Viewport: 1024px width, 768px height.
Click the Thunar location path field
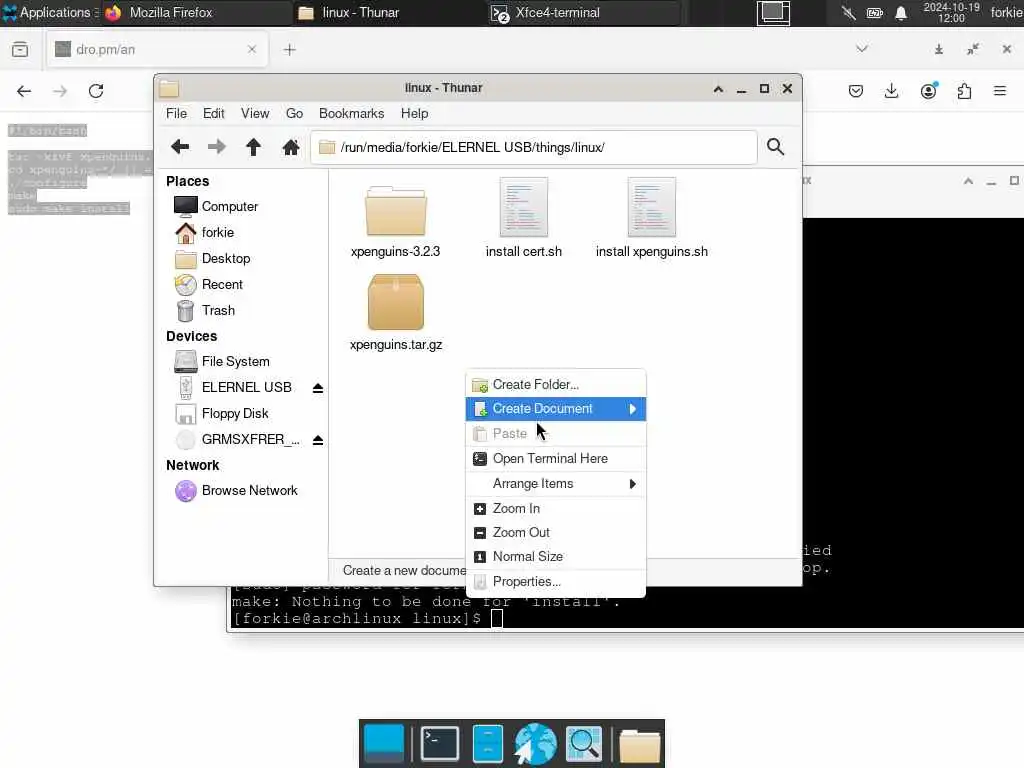[534, 148]
